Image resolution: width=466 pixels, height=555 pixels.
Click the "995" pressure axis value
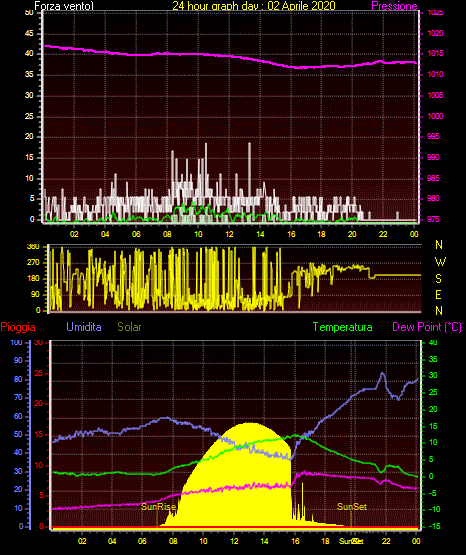433,136
